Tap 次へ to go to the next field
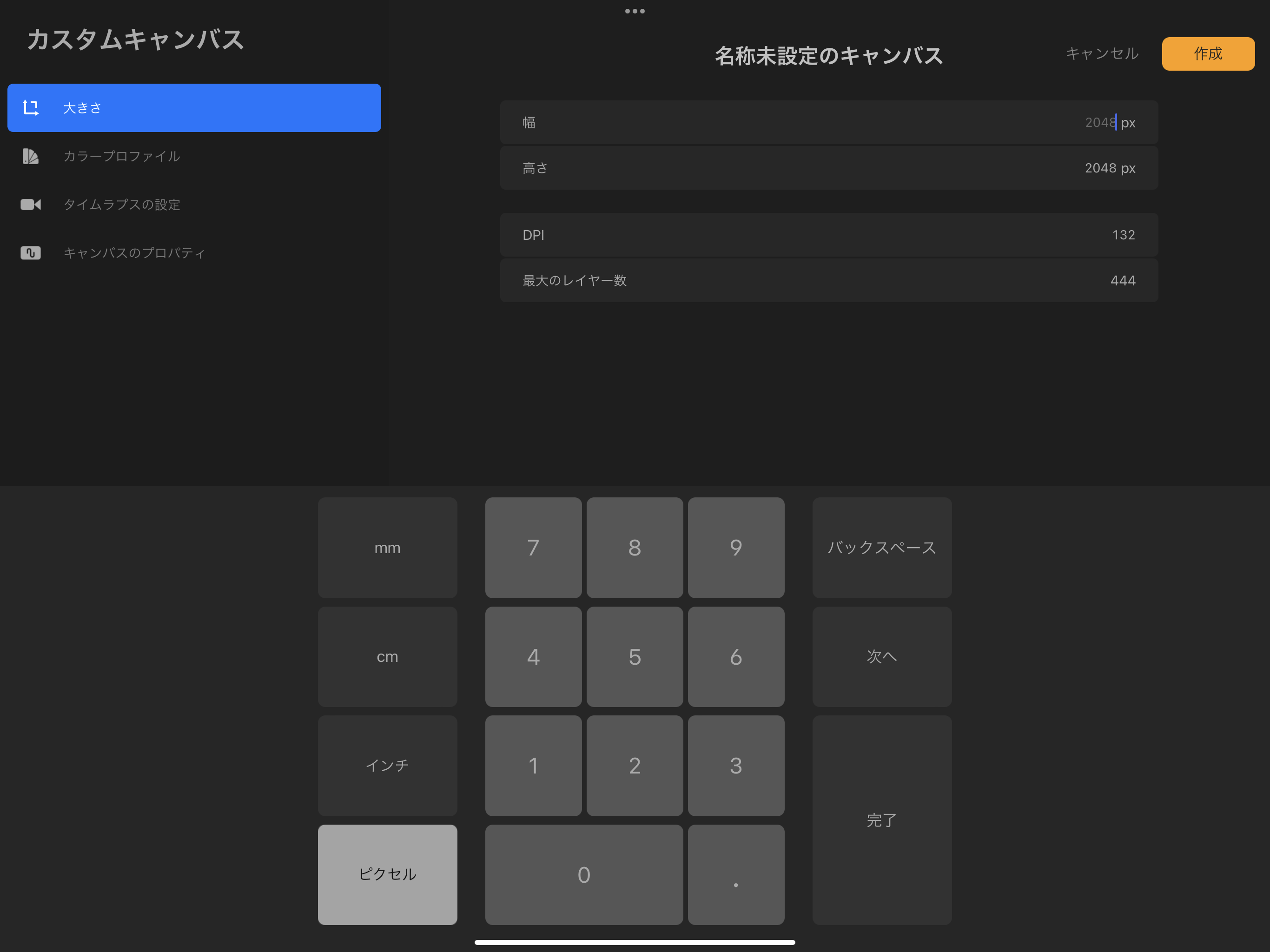This screenshot has height=952, width=1270. coord(881,656)
